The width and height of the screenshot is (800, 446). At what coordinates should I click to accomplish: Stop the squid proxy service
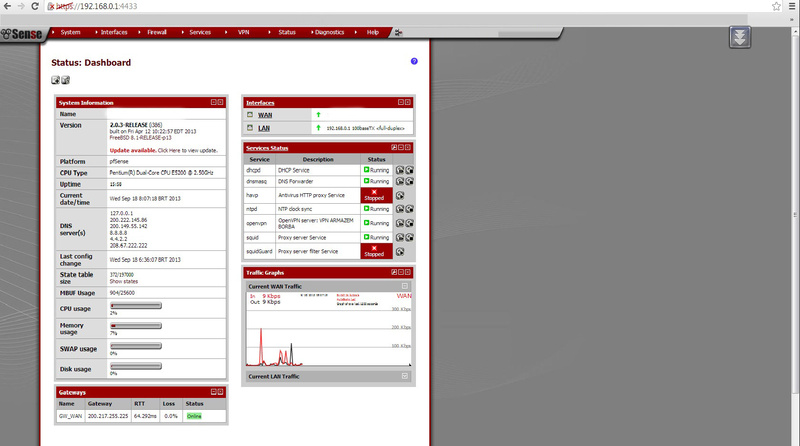pos(409,237)
